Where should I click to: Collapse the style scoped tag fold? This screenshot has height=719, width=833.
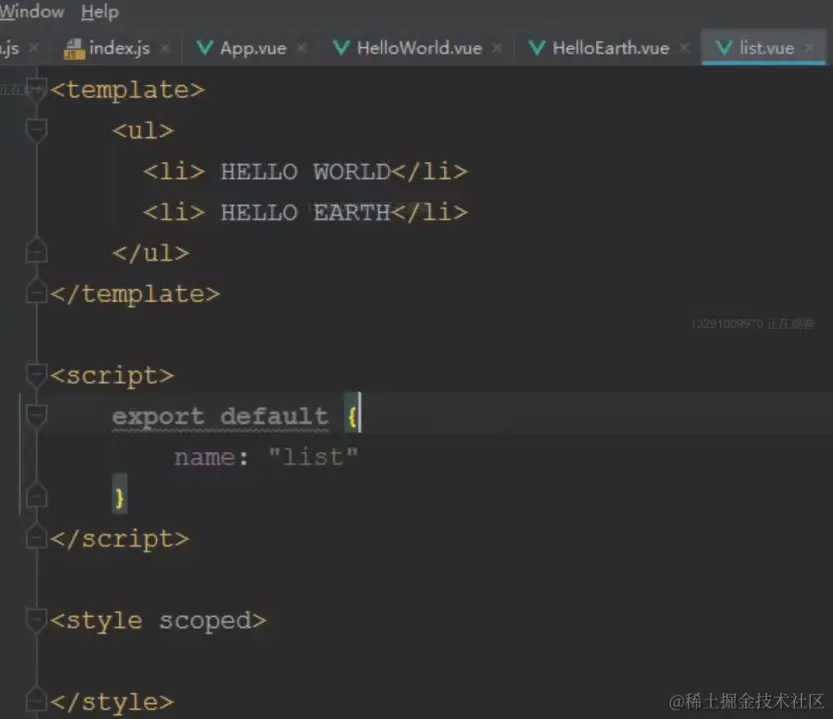pyautogui.click(x=36, y=620)
